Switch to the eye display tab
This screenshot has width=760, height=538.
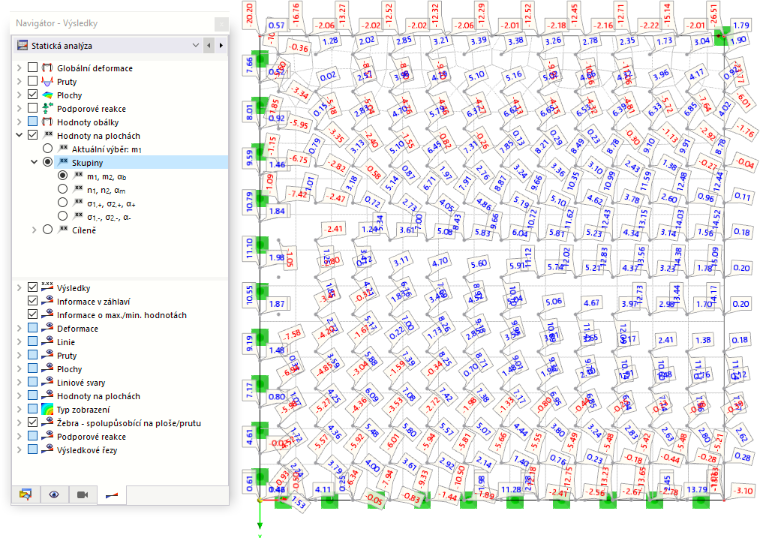pos(54,494)
